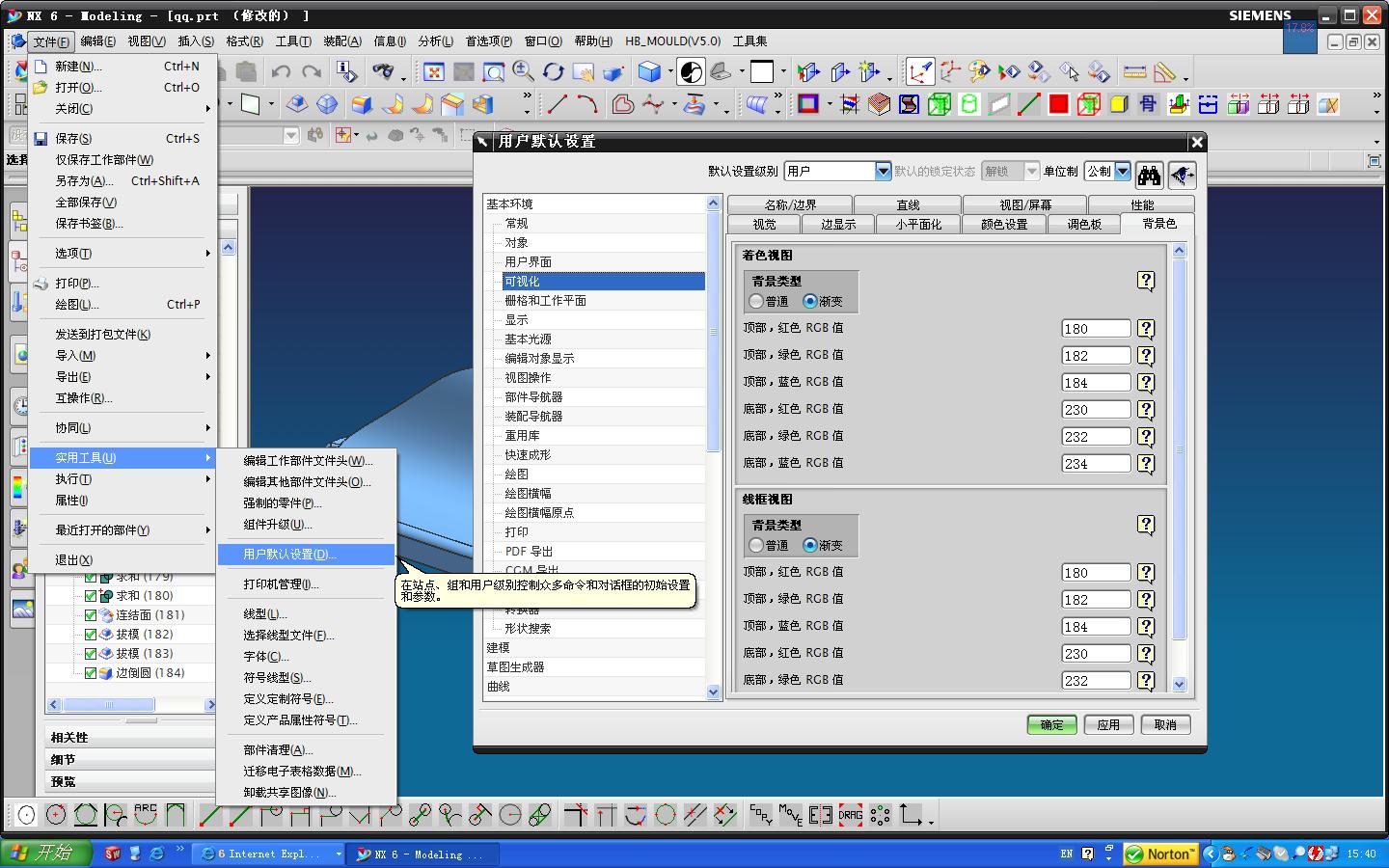Open help for 着色视图 背景类型
Viewport: 1389px width, 868px height.
(1146, 281)
